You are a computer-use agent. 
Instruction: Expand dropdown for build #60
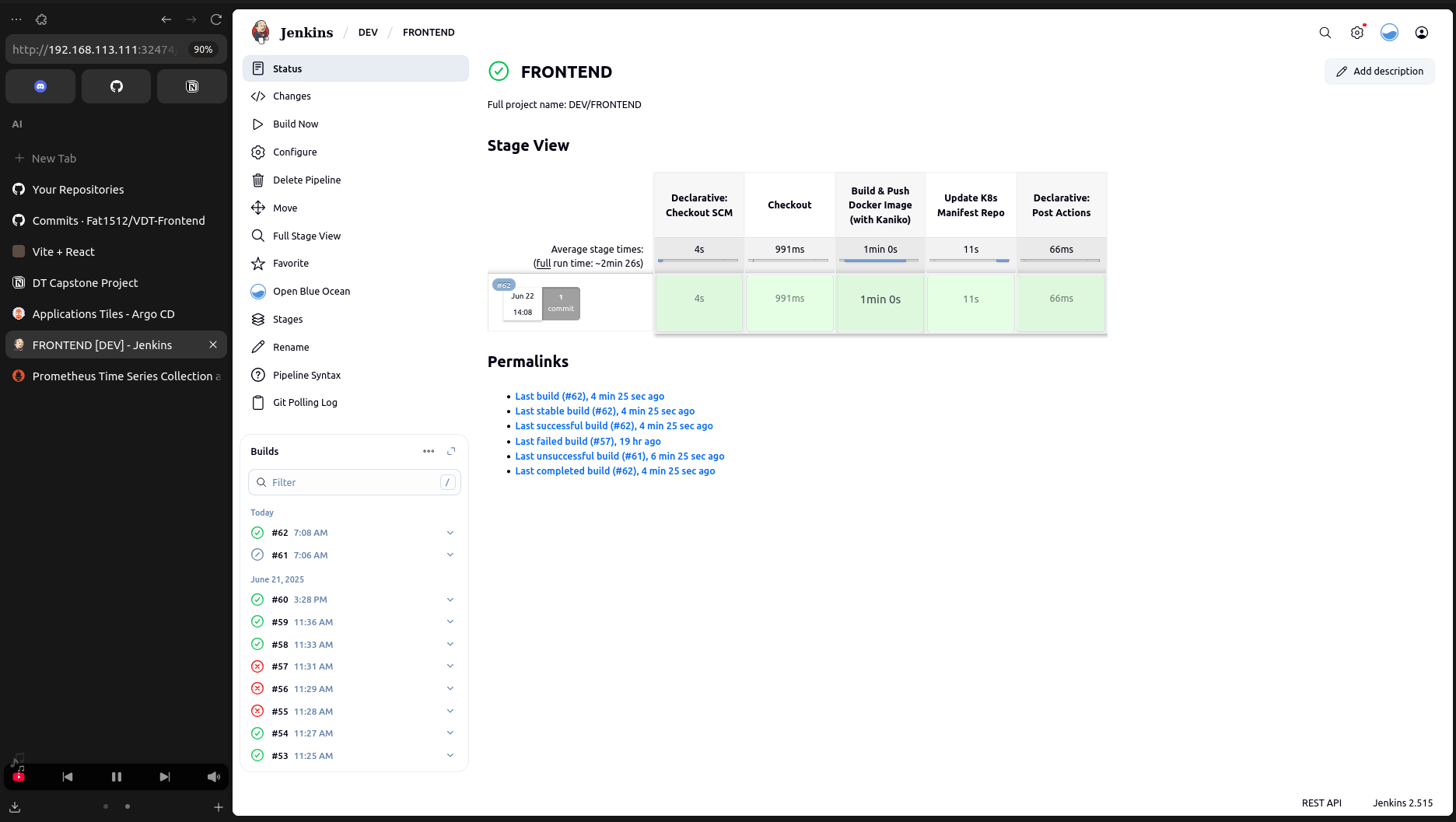[450, 600]
